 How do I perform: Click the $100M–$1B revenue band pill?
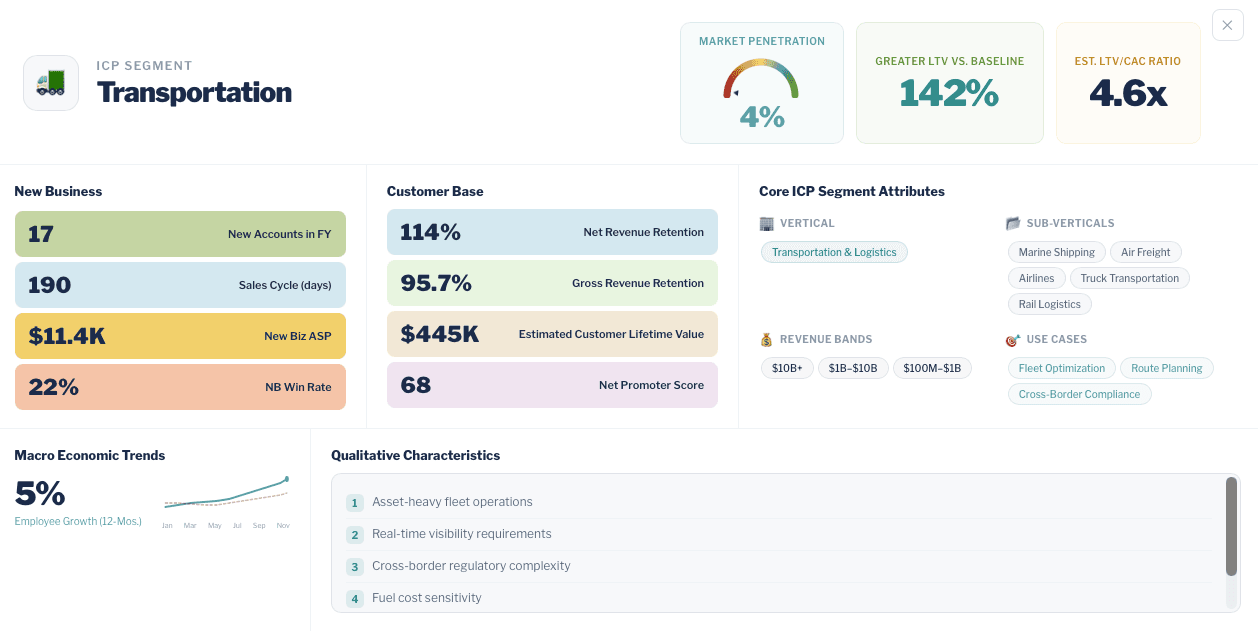pyautogui.click(x=932, y=368)
